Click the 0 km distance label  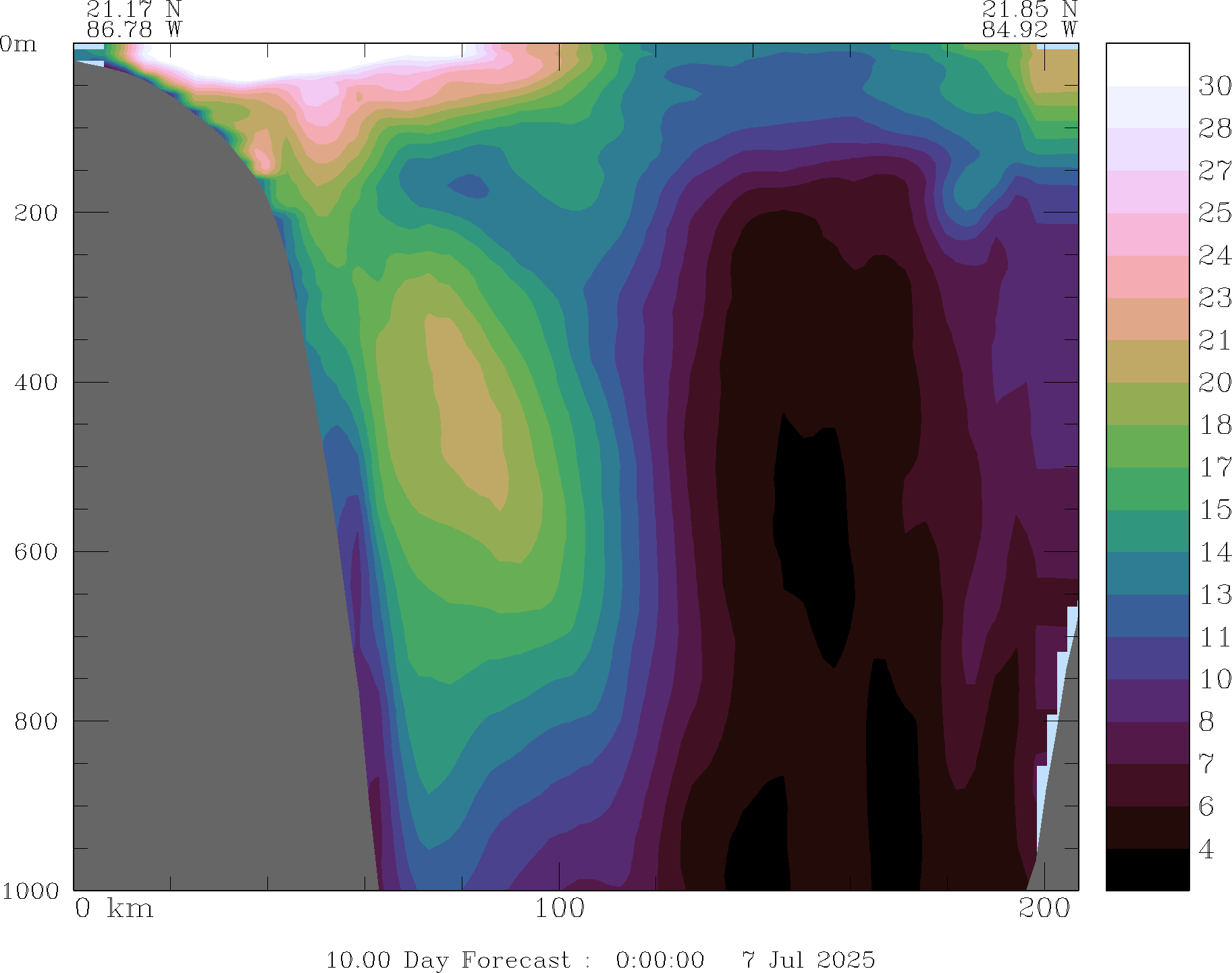pyautogui.click(x=113, y=909)
